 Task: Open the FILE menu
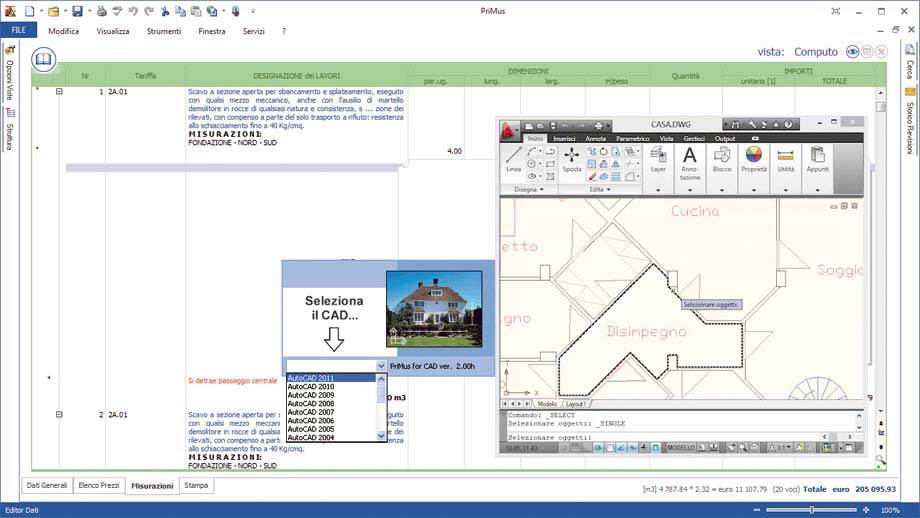click(19, 30)
